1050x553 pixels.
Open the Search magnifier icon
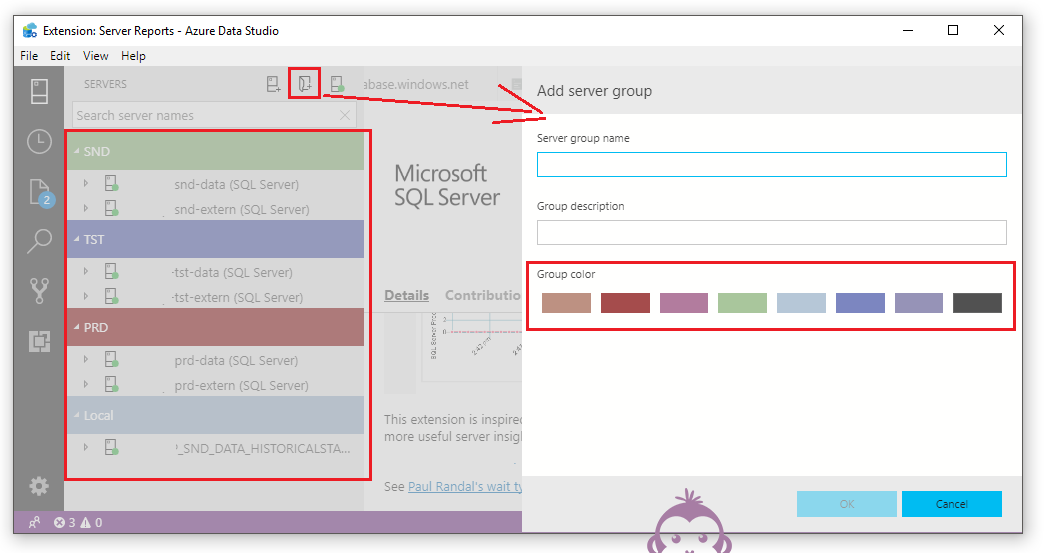point(39,242)
